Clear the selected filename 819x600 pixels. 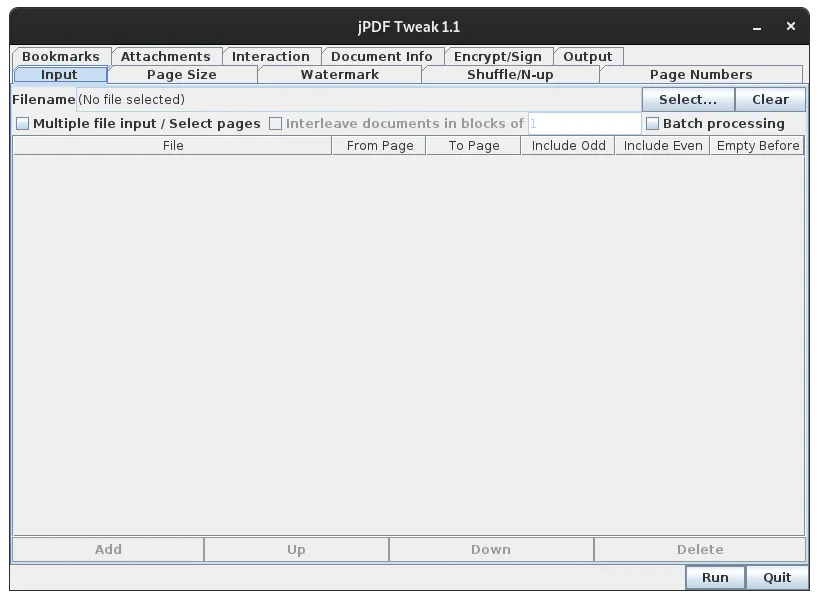770,99
